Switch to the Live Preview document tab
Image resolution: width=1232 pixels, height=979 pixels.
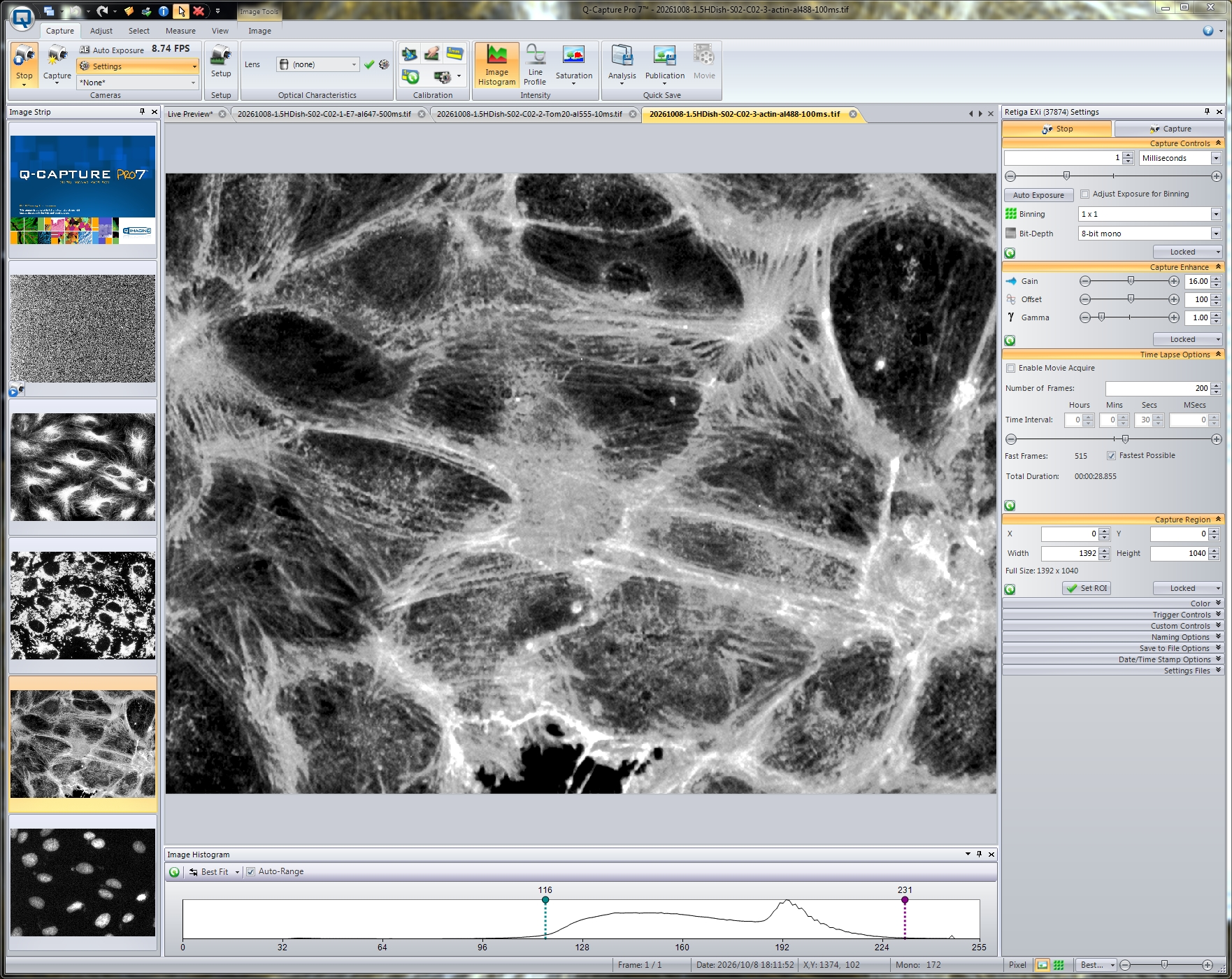[189, 114]
